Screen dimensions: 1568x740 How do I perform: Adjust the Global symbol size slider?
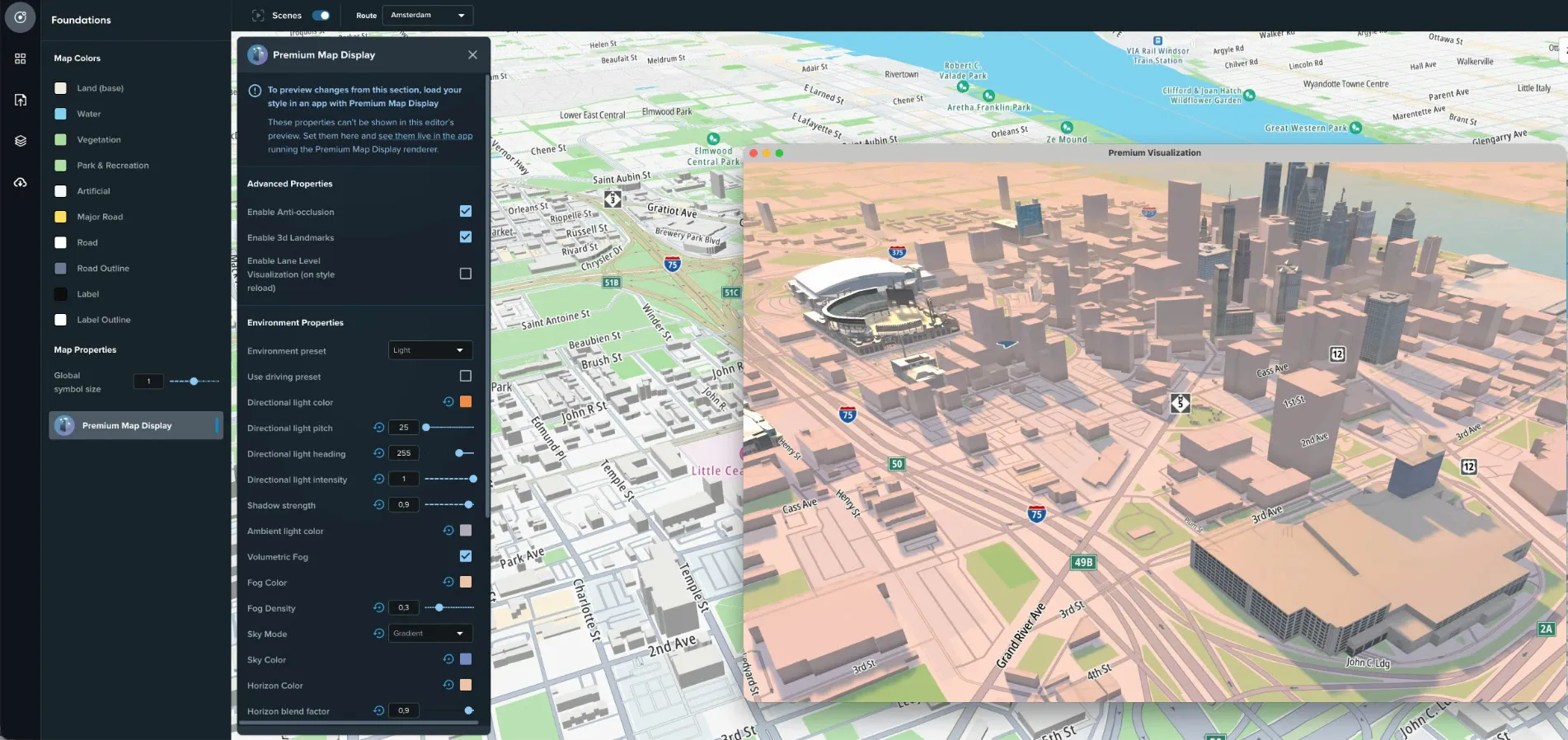(195, 382)
